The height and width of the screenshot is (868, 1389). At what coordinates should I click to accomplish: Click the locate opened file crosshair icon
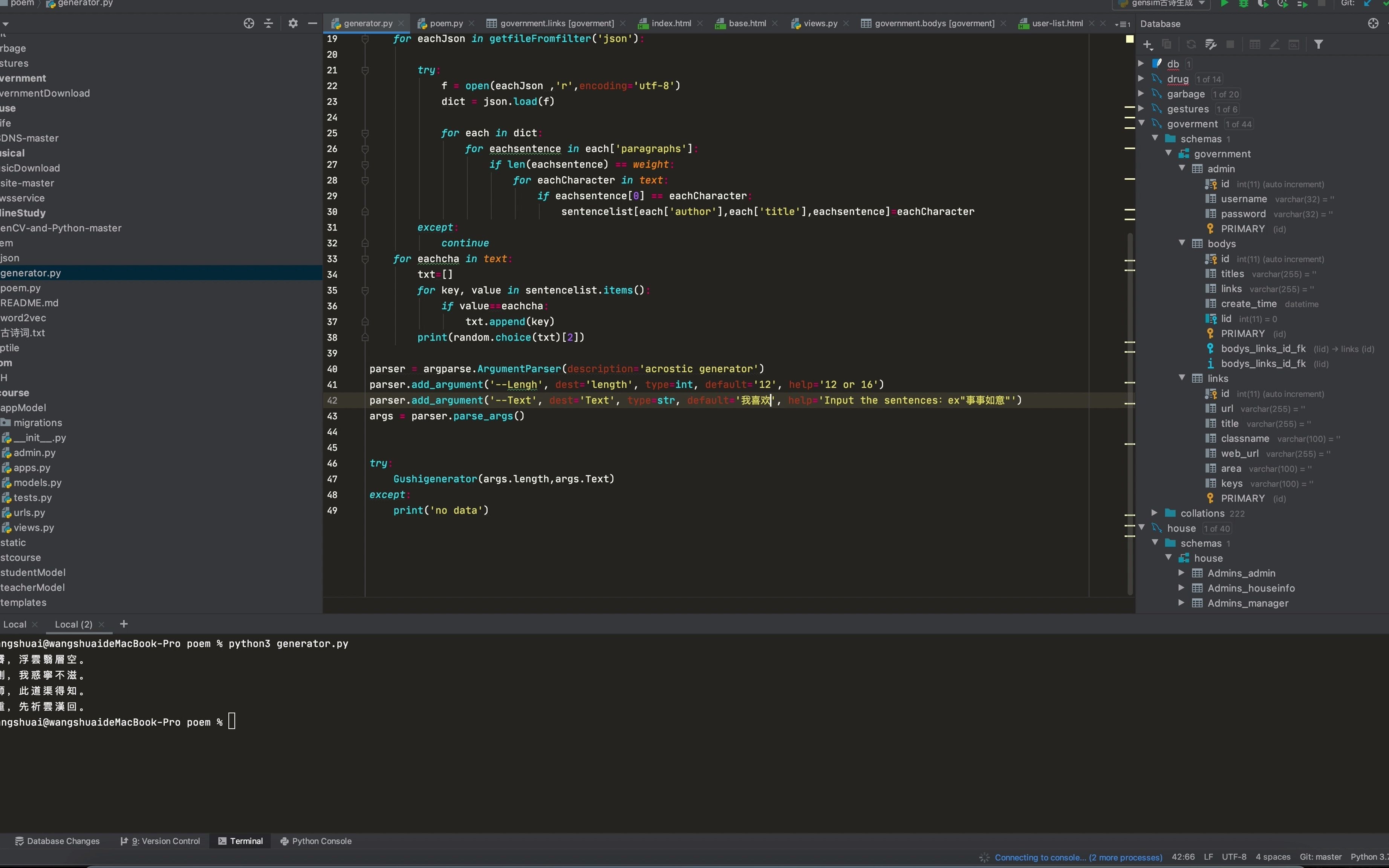click(249, 23)
